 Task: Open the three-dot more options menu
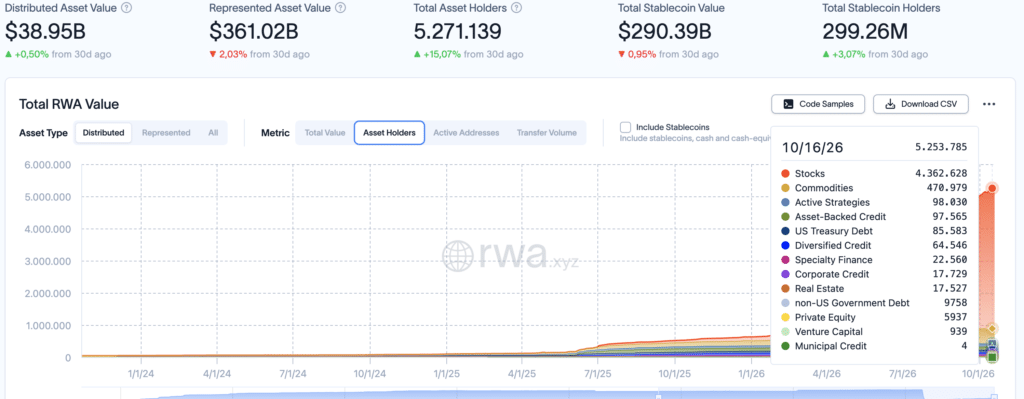(x=989, y=104)
